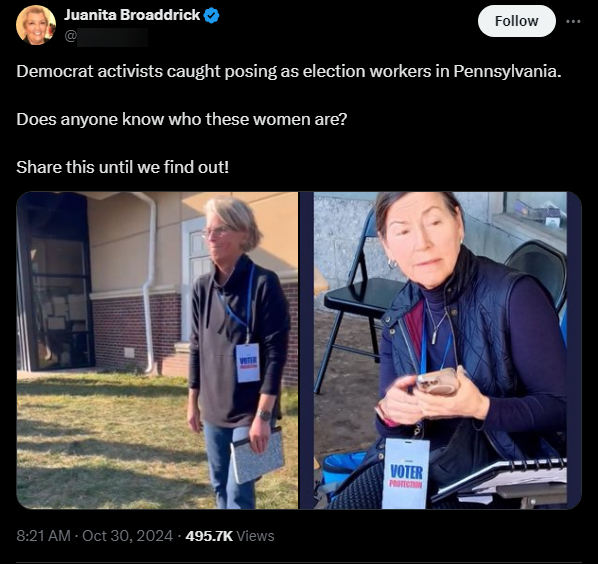598x564 pixels.
Task: Click the large Voter Protection badge in right photo
Action: (406, 474)
